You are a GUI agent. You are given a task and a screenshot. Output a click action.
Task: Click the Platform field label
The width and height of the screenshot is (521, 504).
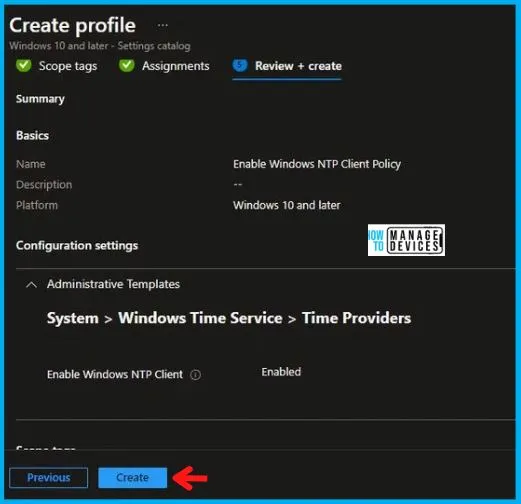point(37,205)
